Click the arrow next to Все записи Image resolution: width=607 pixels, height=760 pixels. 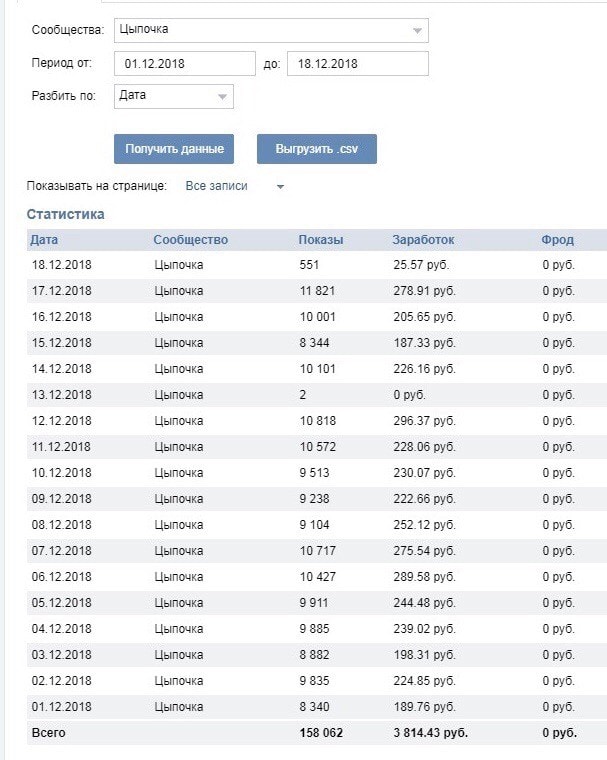[280, 187]
